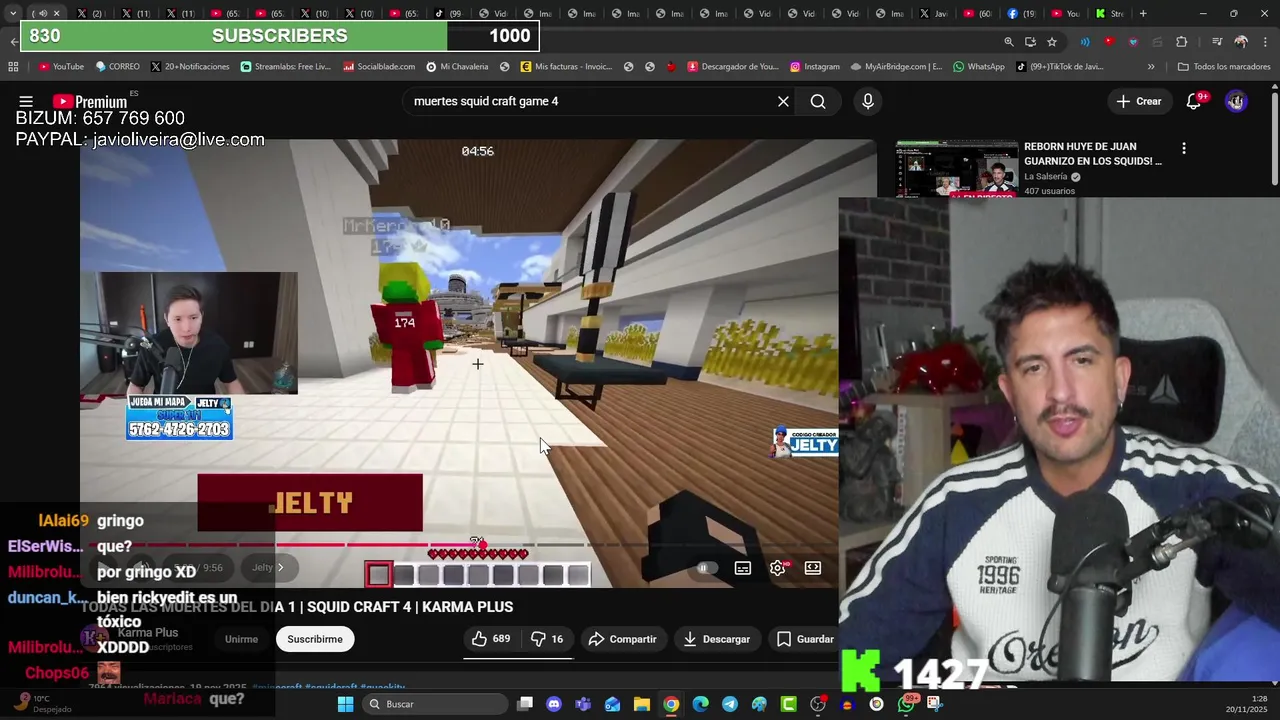Open Todos los marcadores folder
Screen dimensions: 1280x720
pyautogui.click(x=1223, y=67)
